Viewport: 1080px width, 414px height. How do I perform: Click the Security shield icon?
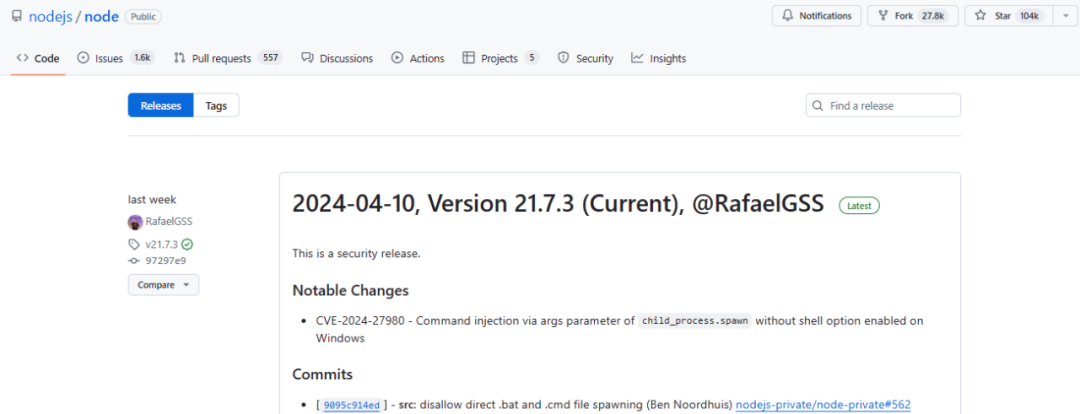coord(563,58)
